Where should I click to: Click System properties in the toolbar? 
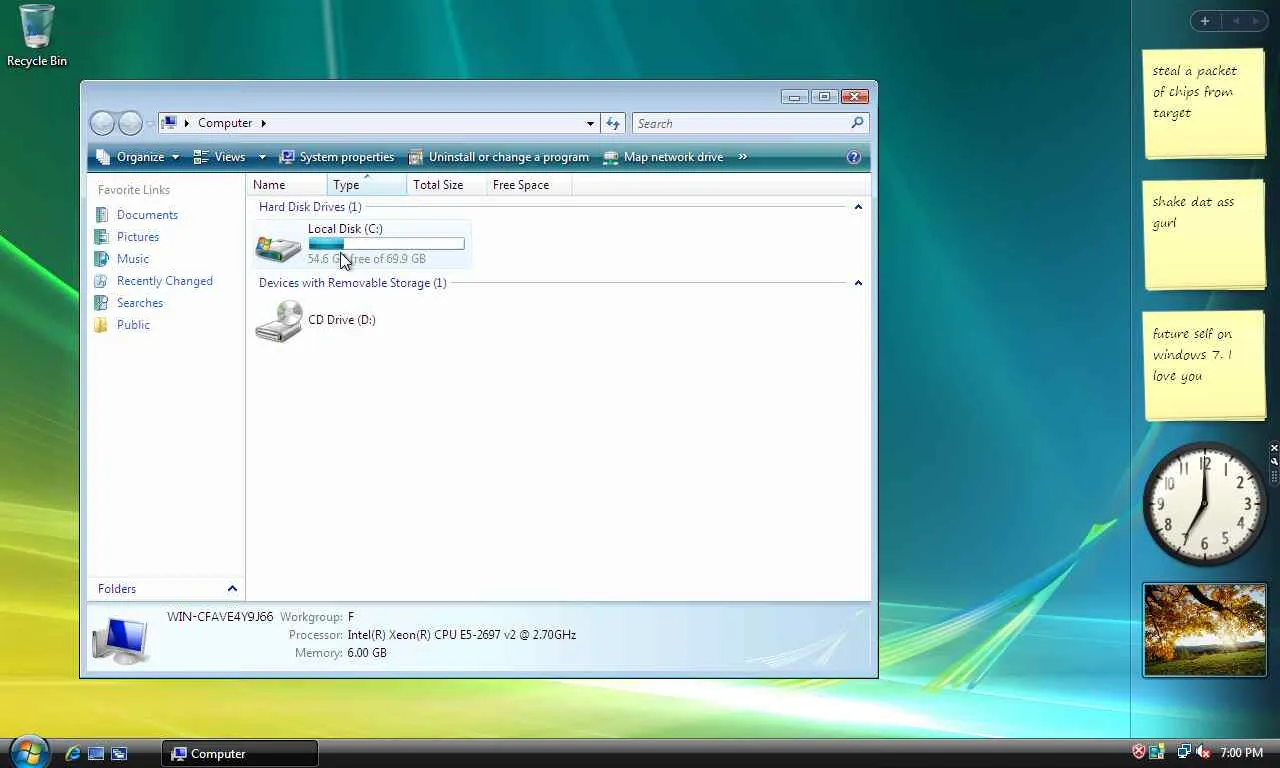(x=337, y=157)
